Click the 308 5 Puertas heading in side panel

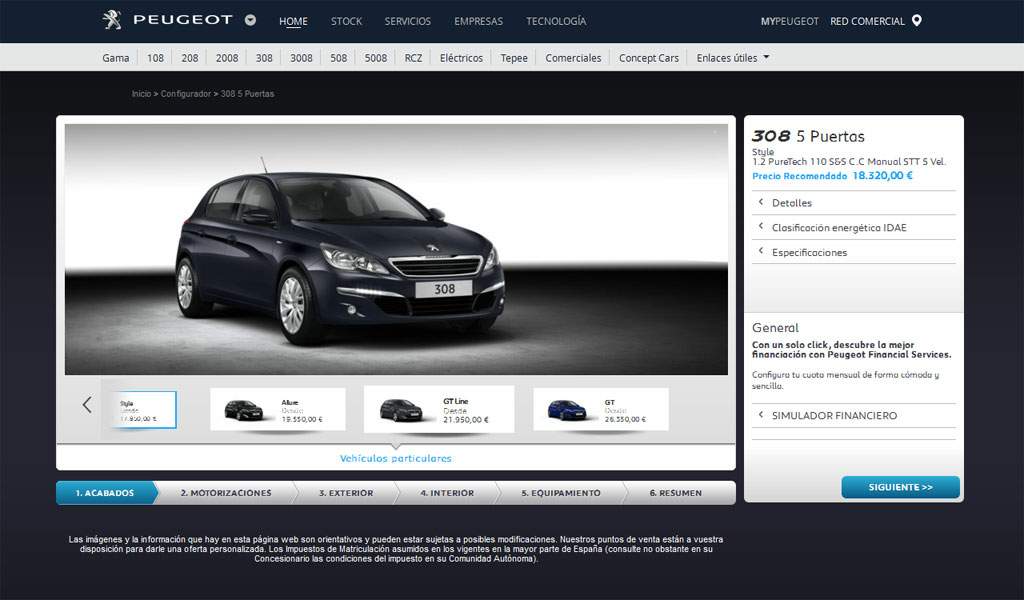tap(808, 136)
